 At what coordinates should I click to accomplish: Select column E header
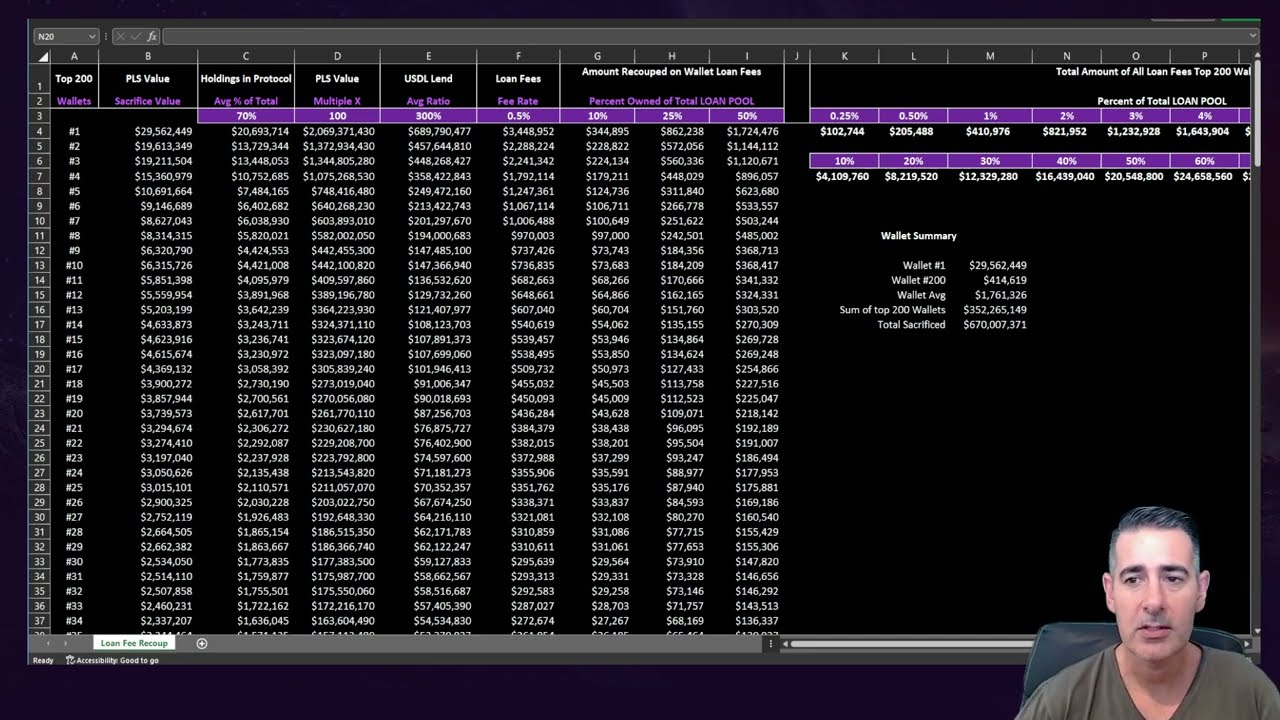click(x=428, y=56)
